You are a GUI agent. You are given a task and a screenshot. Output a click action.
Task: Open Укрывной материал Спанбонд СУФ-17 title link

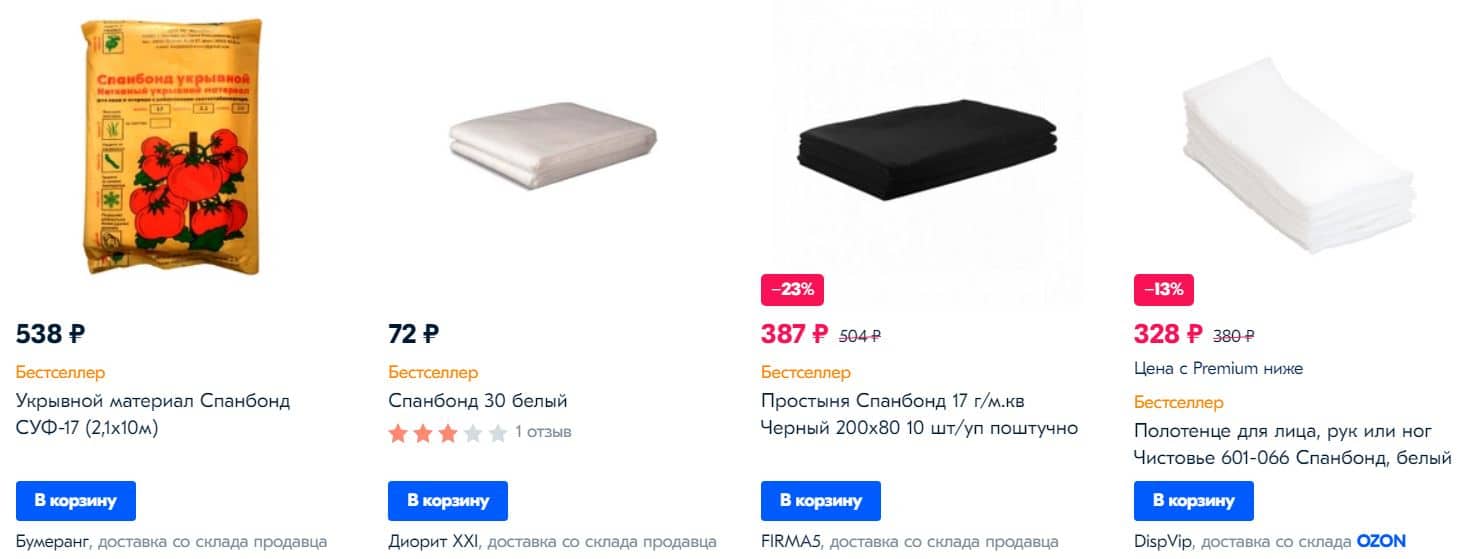[153, 415]
